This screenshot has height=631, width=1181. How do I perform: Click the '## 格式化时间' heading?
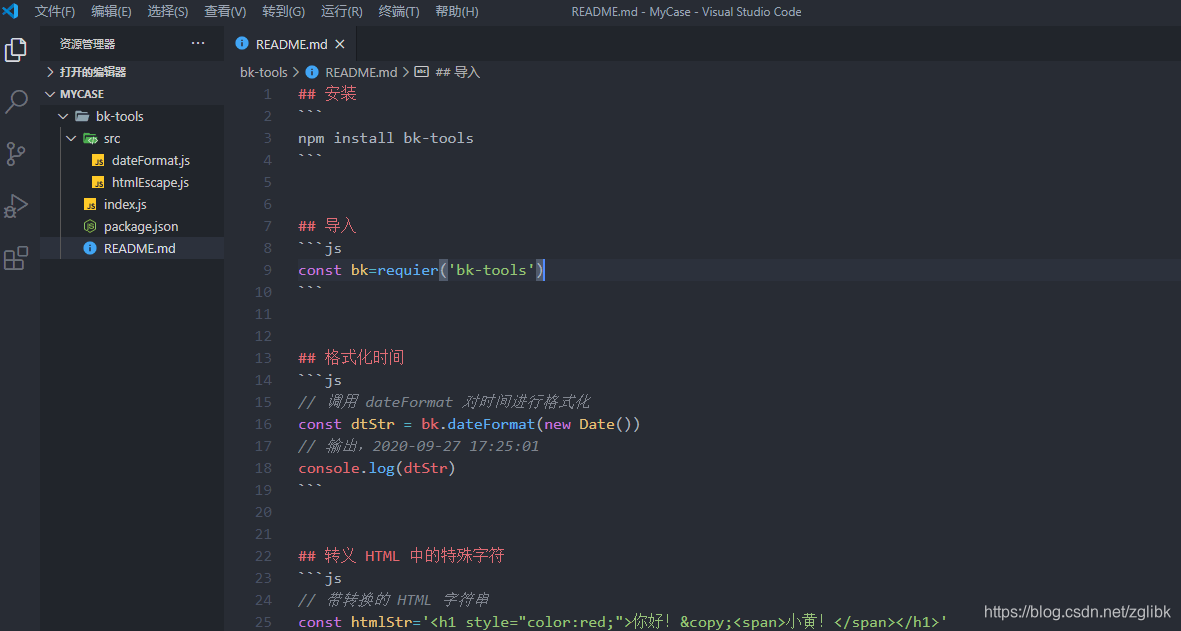352,358
